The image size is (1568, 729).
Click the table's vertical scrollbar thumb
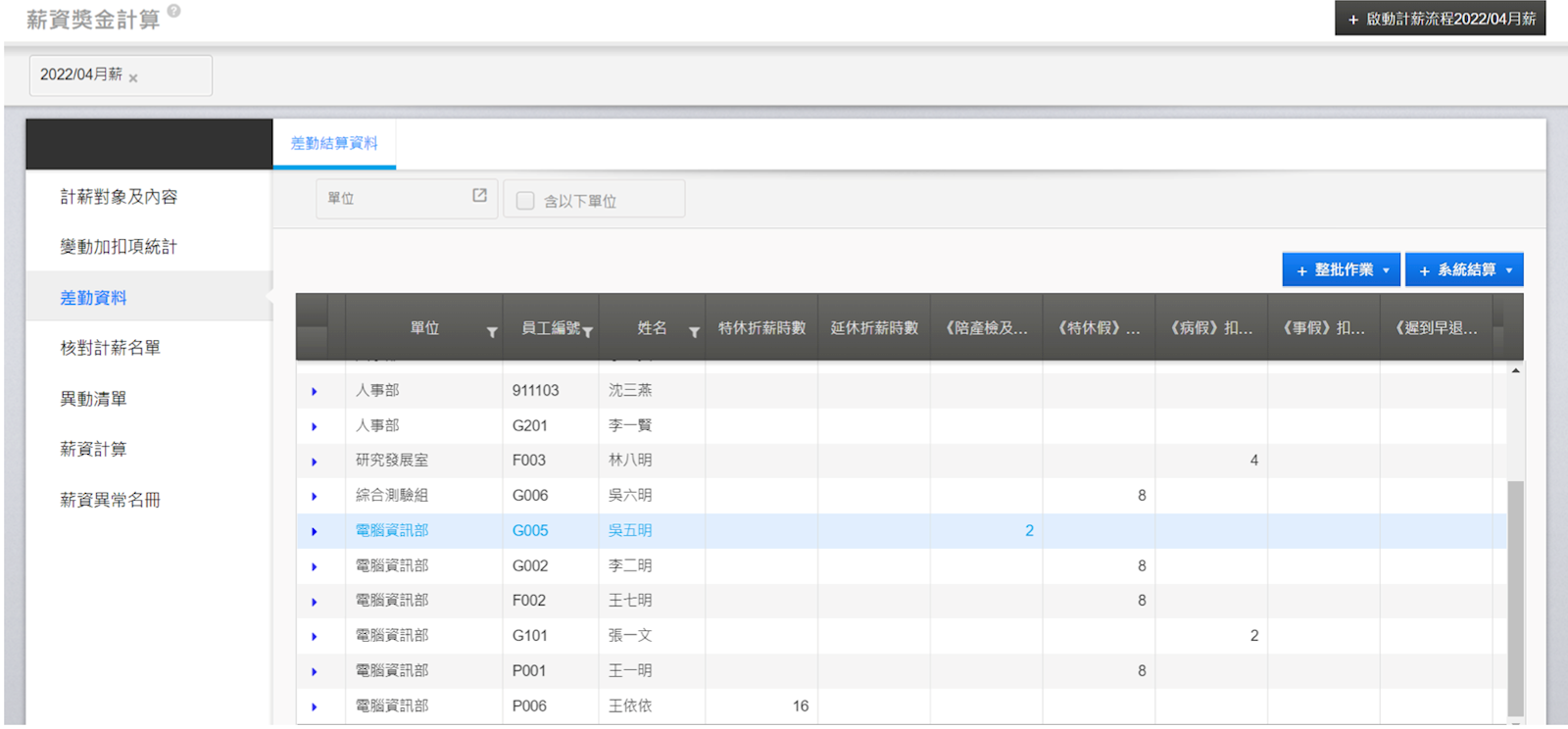[1515, 598]
